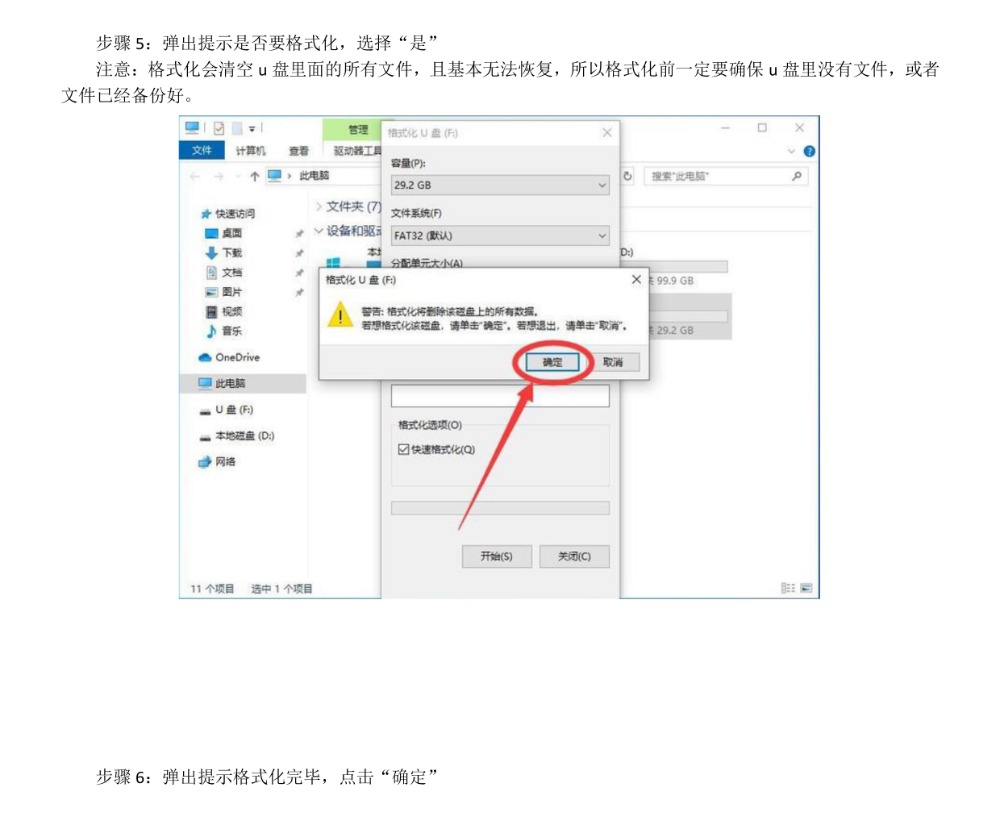Toggle the 快速格式化 checkbox
The image size is (1000, 833).
(x=404, y=450)
